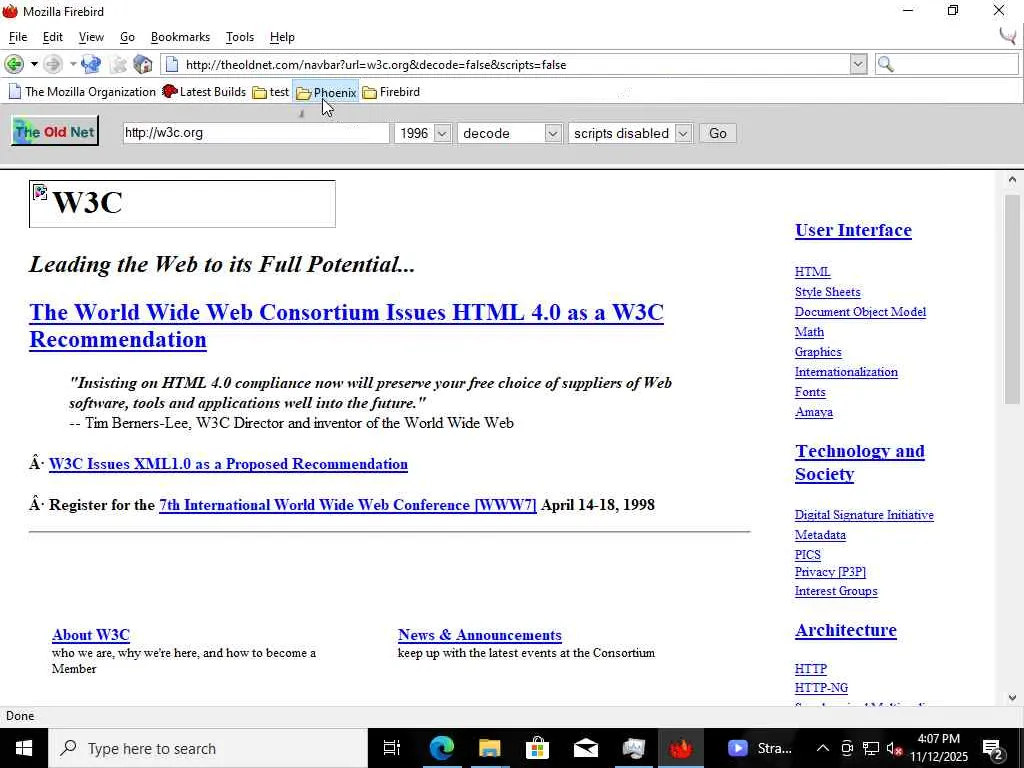Open the HTML sidebar link

coord(812,272)
